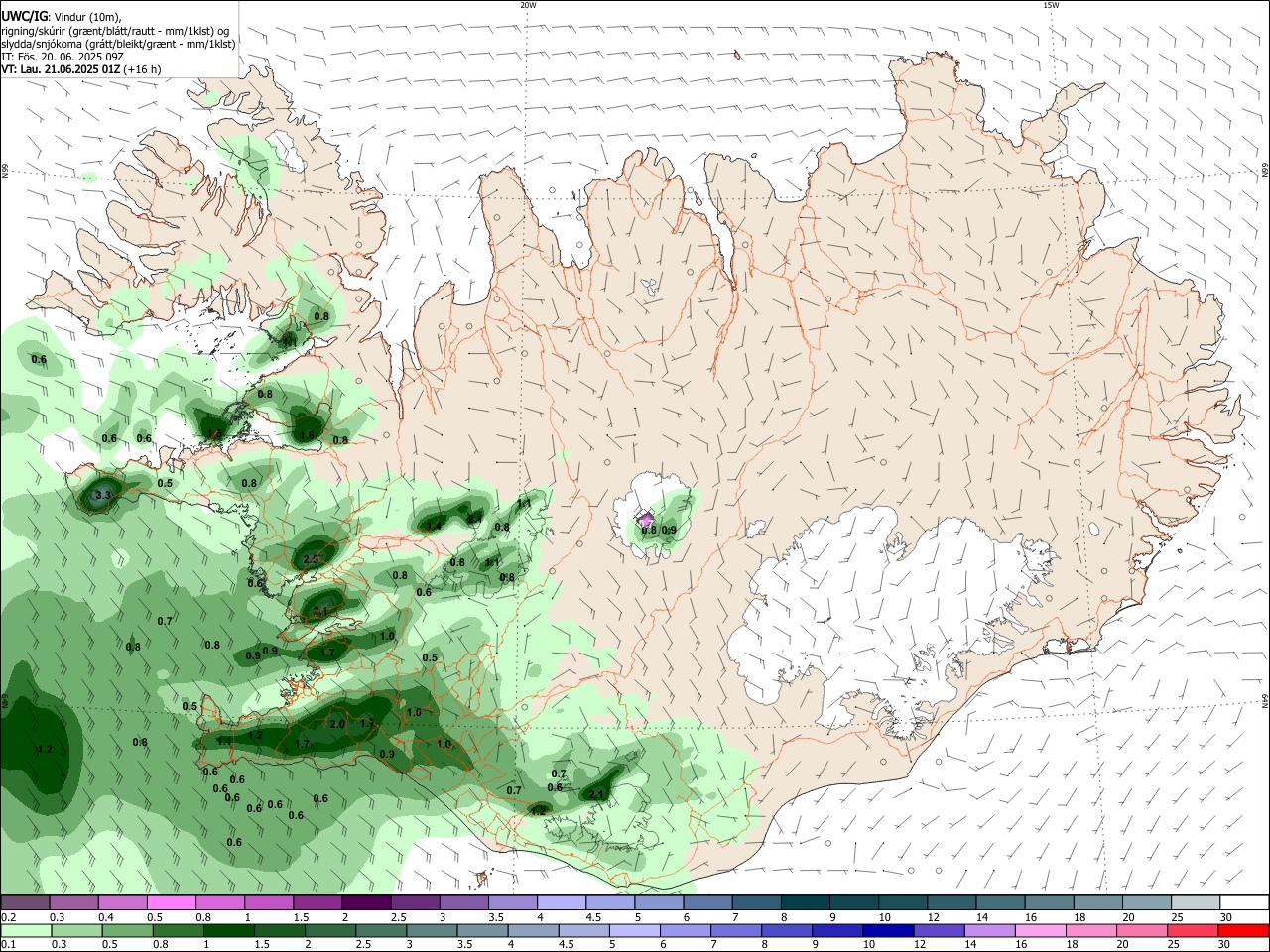Click the 0.2 label on the snow scale

pyautogui.click(x=7, y=917)
